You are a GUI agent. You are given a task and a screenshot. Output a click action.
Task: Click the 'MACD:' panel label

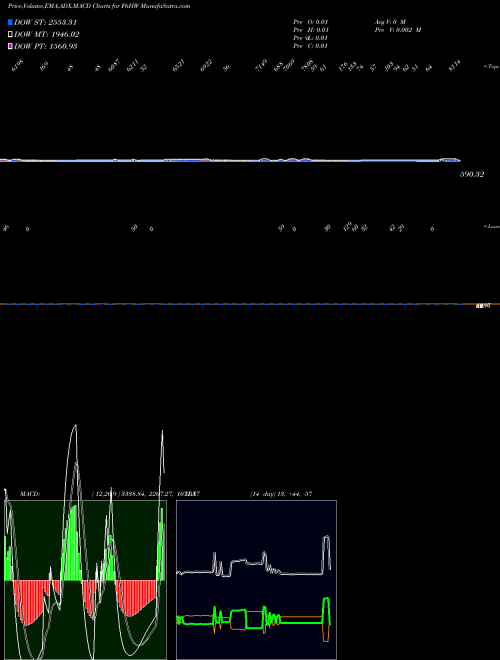coord(30,494)
